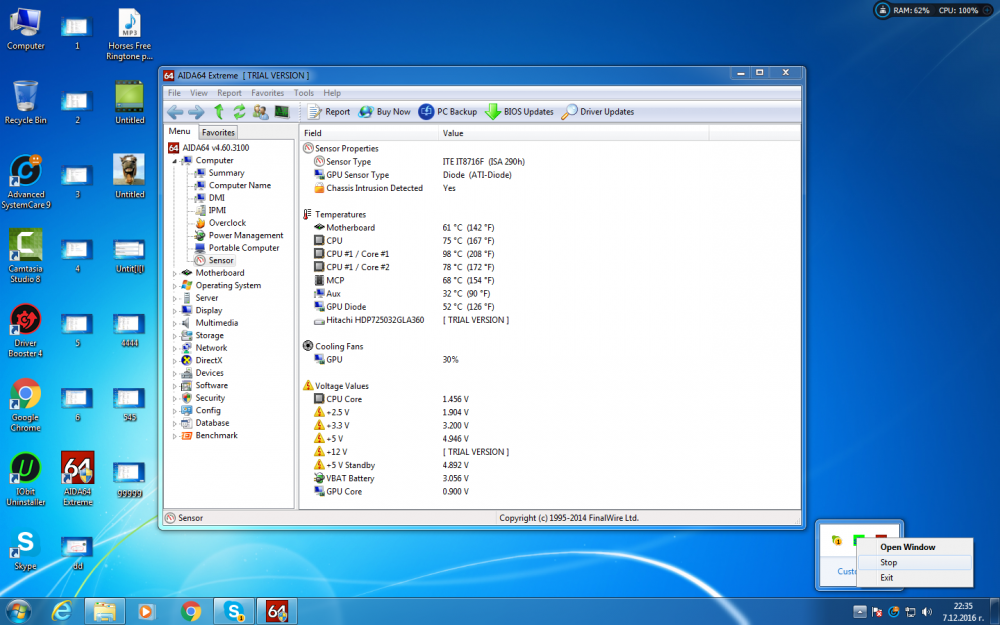Click the Field column header
Screen dimensions: 1000x625
pyautogui.click(x=369, y=133)
